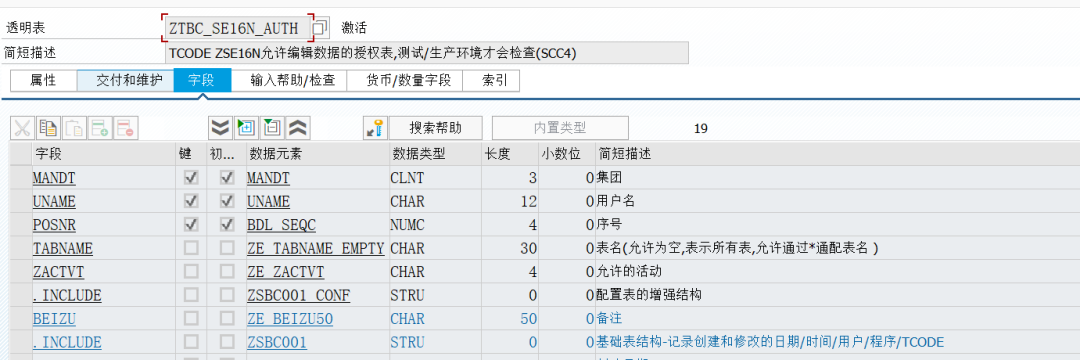Click the 小数位 column header

[567, 154]
